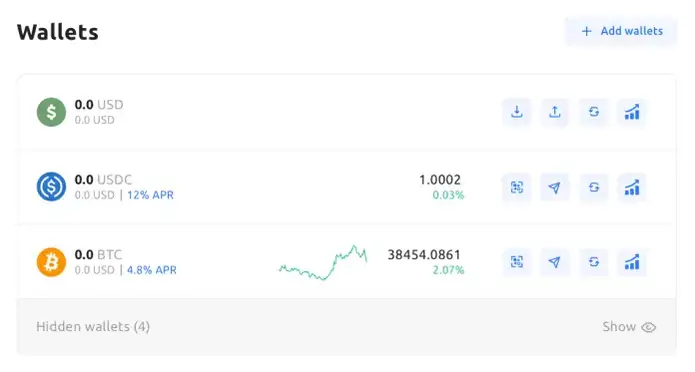Click send icon for USDC wallet
This screenshot has height=372, width=695.
click(x=554, y=187)
